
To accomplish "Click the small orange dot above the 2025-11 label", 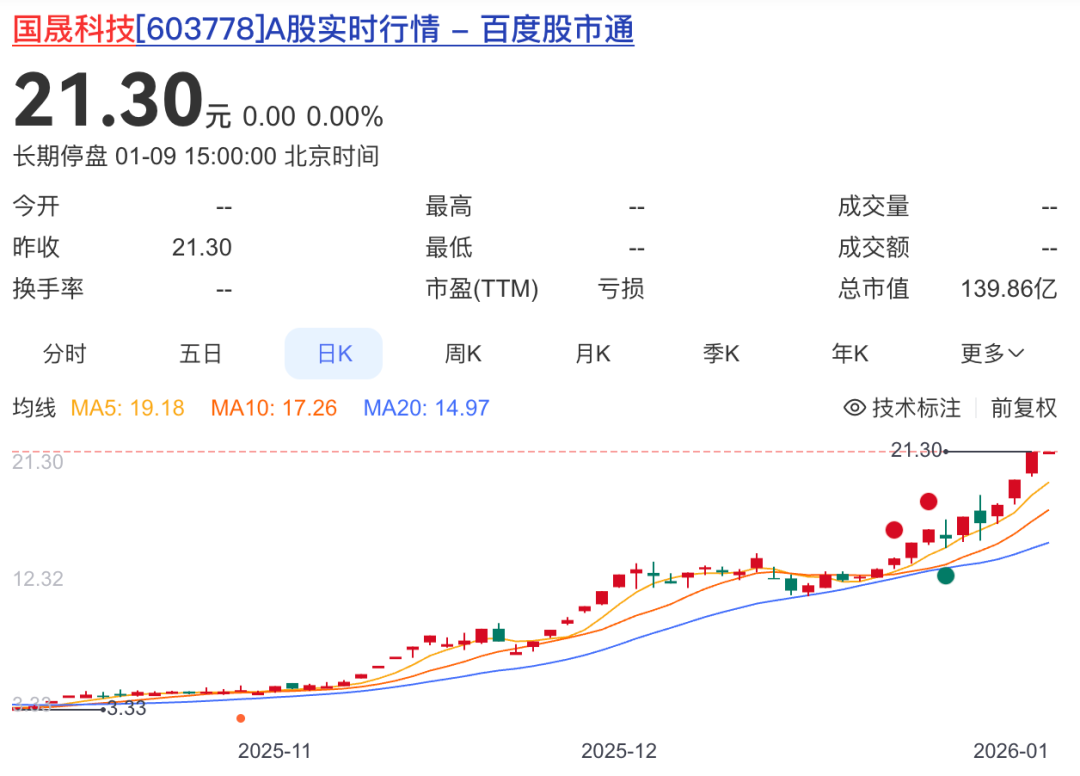I will [x=240, y=718].
